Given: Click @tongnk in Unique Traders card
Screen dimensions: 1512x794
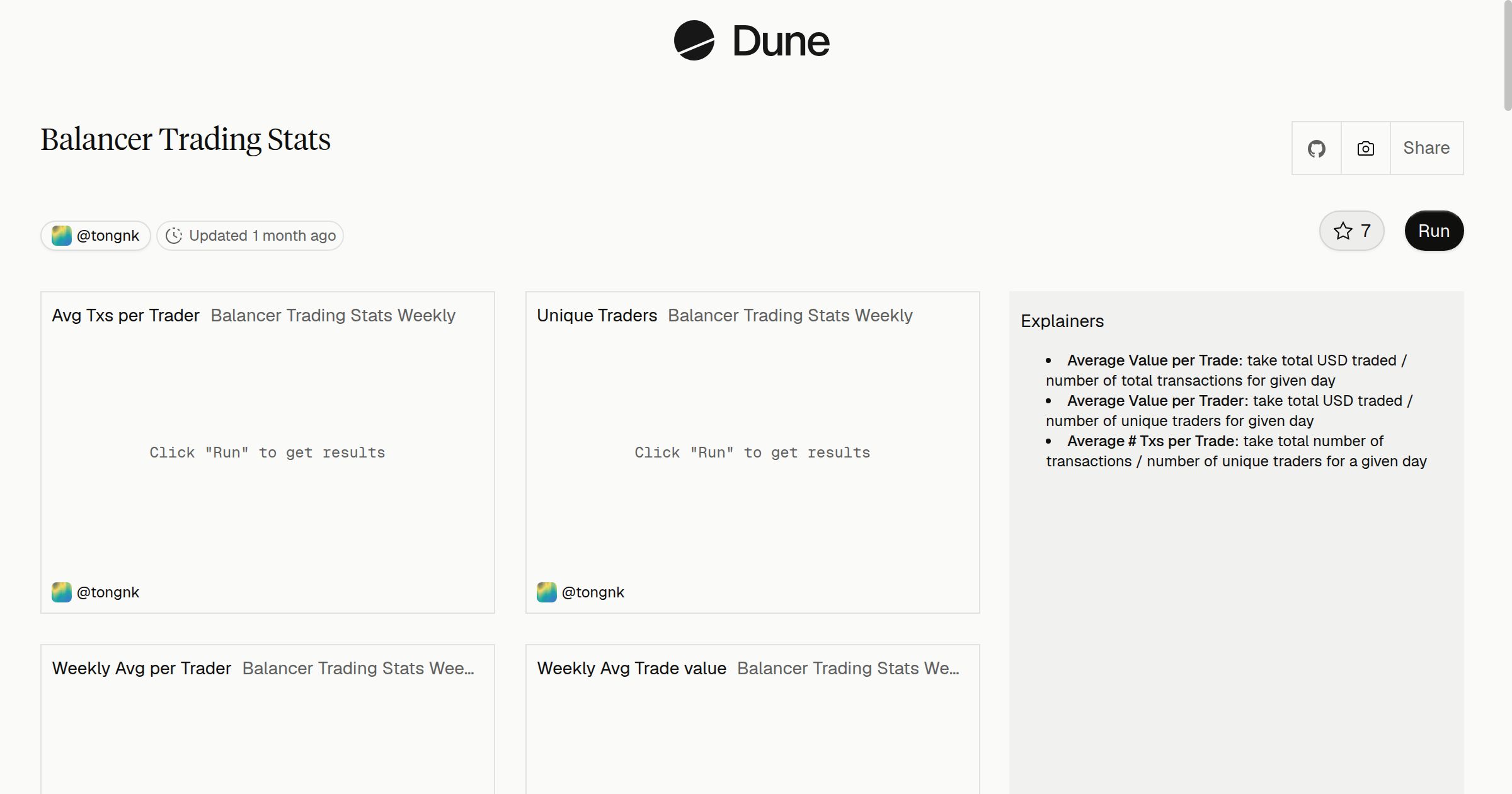Looking at the screenshot, I should pyautogui.click(x=593, y=592).
